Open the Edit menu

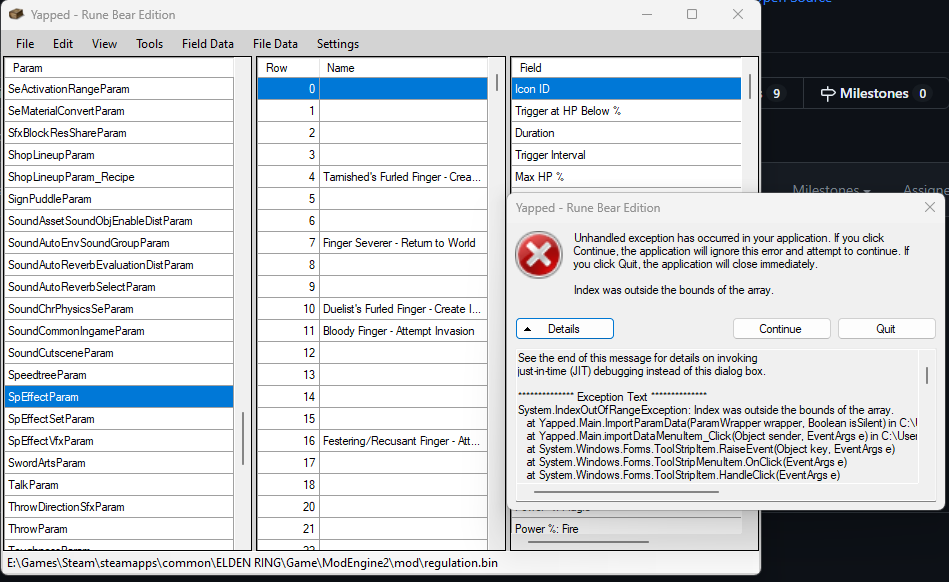coord(63,43)
